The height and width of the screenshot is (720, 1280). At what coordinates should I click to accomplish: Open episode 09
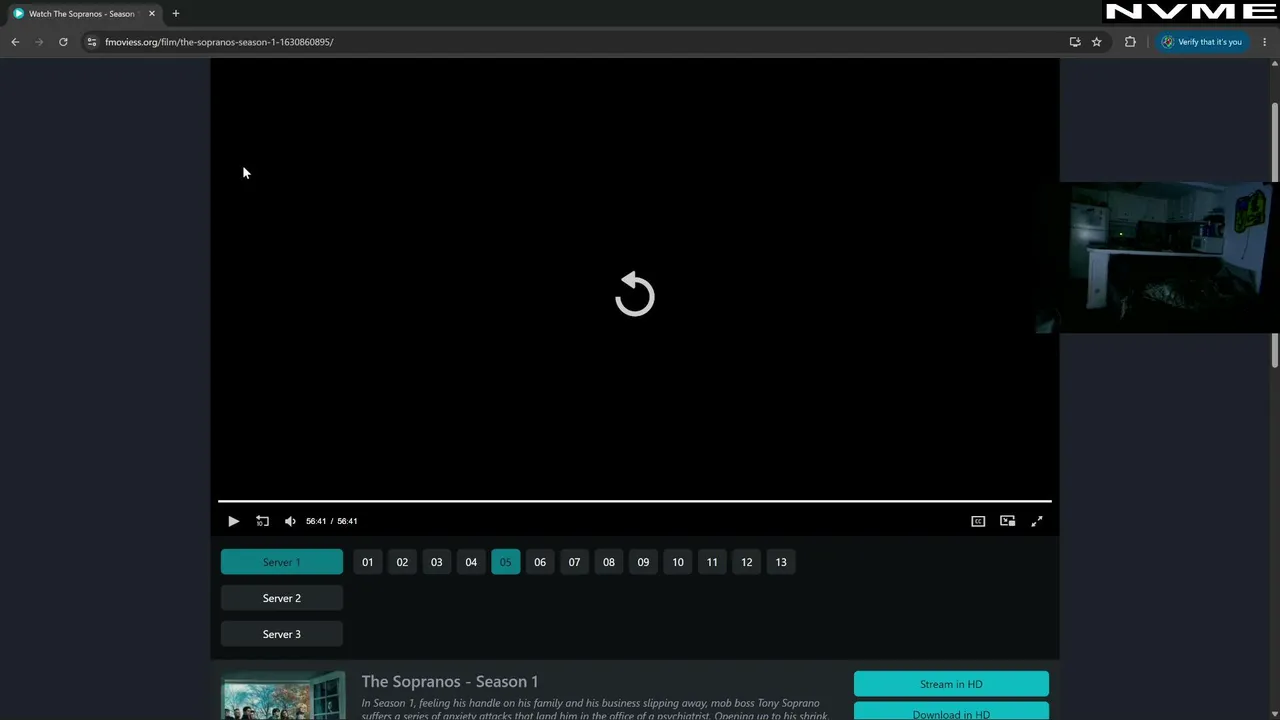point(643,562)
